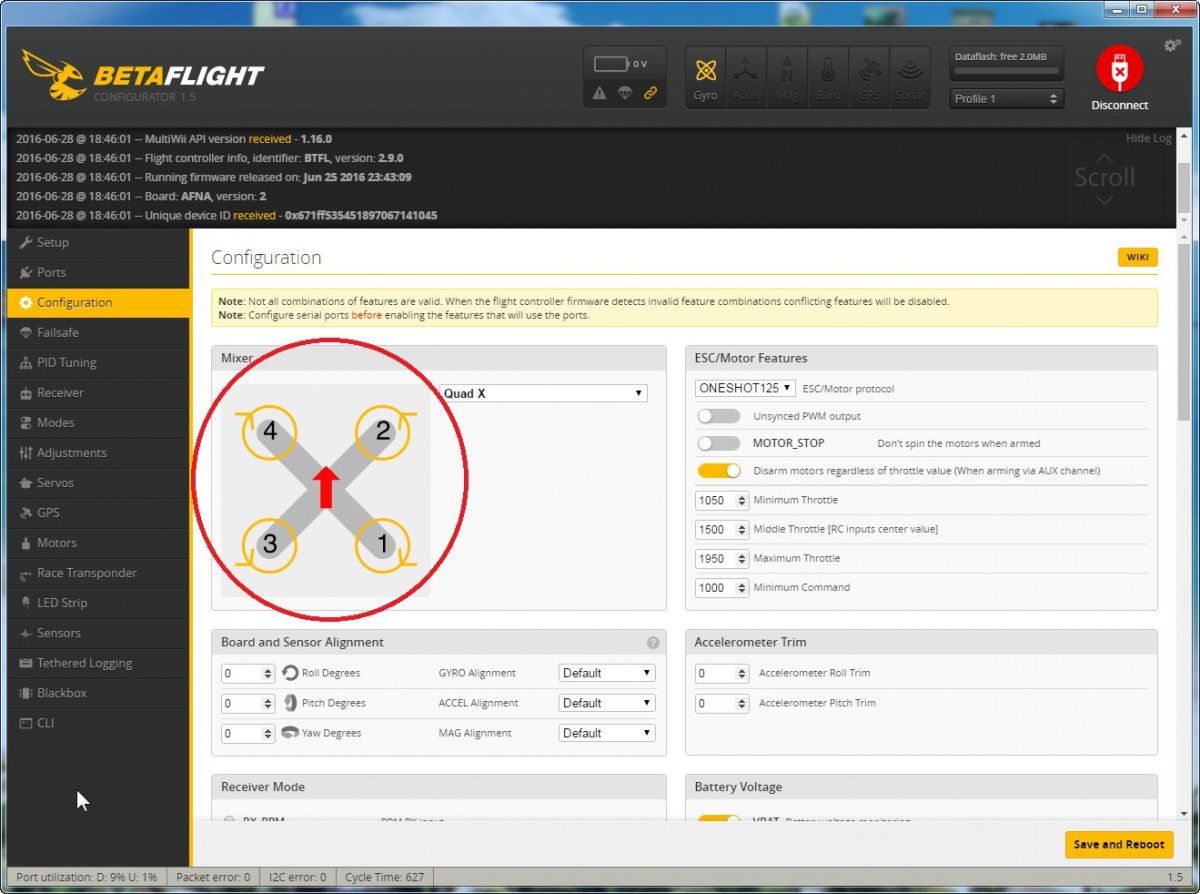Open the MAG Alignment dropdown

pos(607,733)
